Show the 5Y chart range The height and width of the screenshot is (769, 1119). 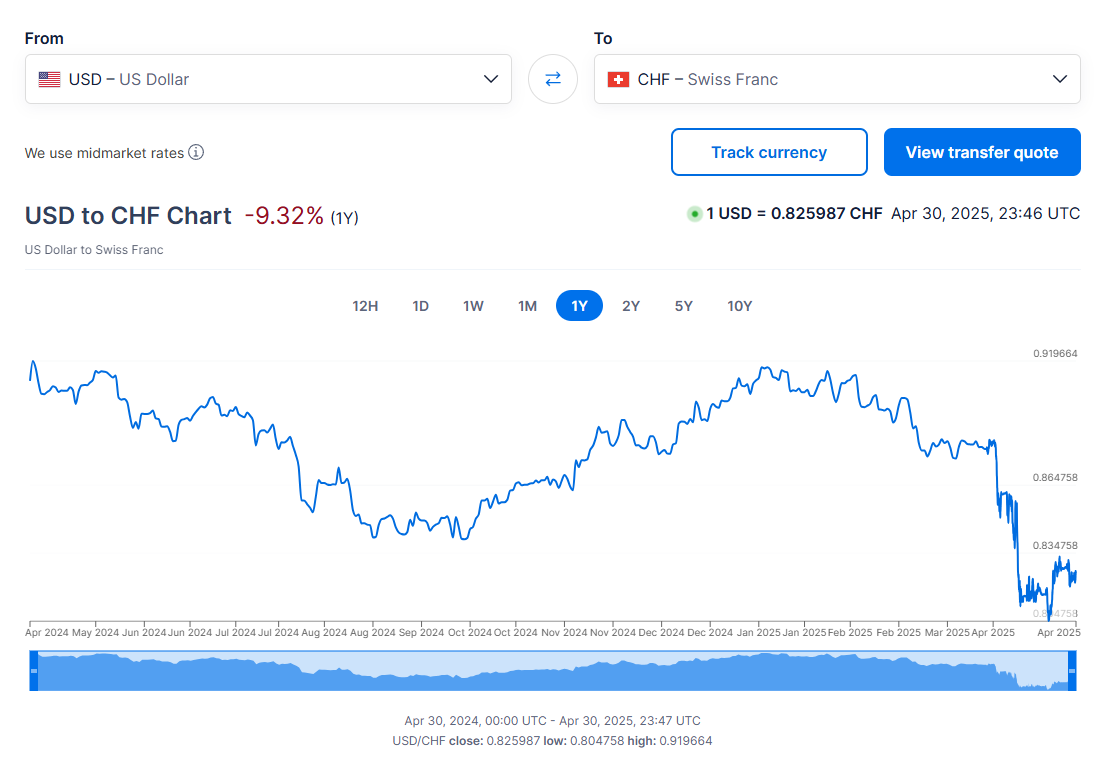(683, 306)
